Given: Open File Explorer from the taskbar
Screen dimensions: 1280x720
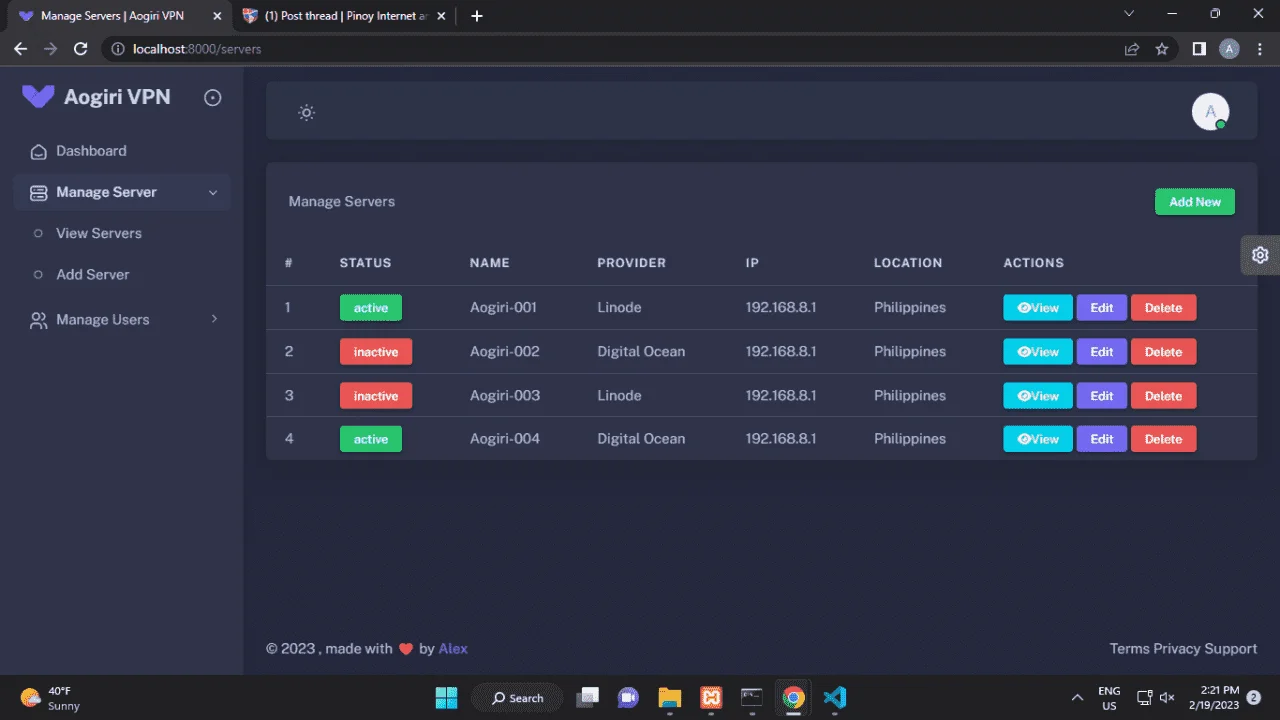Looking at the screenshot, I should pyautogui.click(x=669, y=697).
